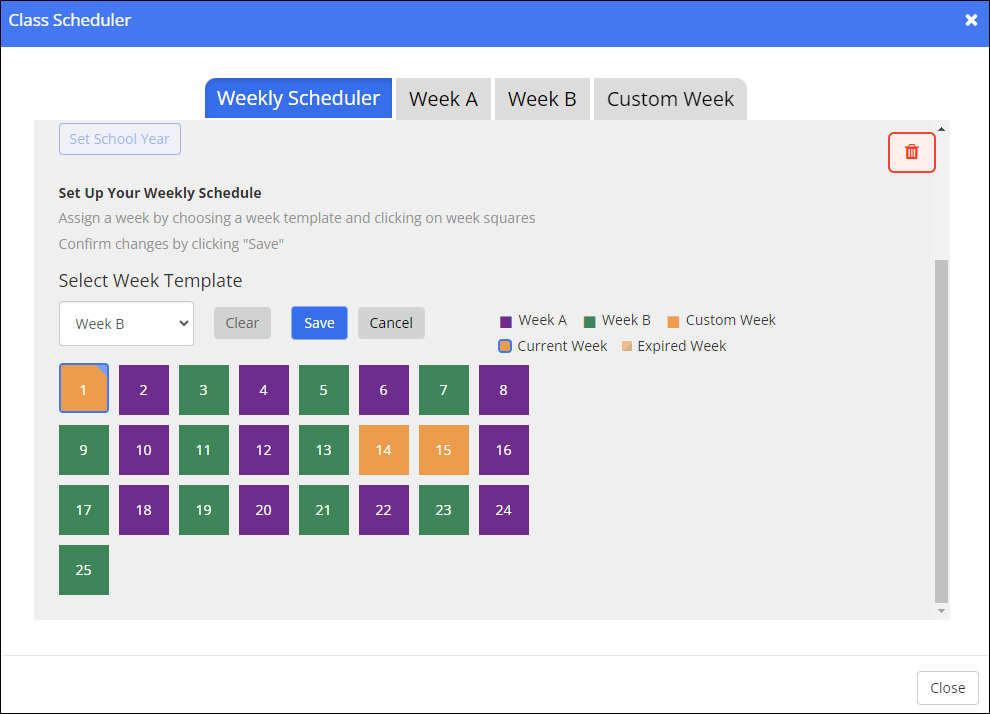Select week square 14
Viewport: 990px width, 714px height.
tap(383, 450)
